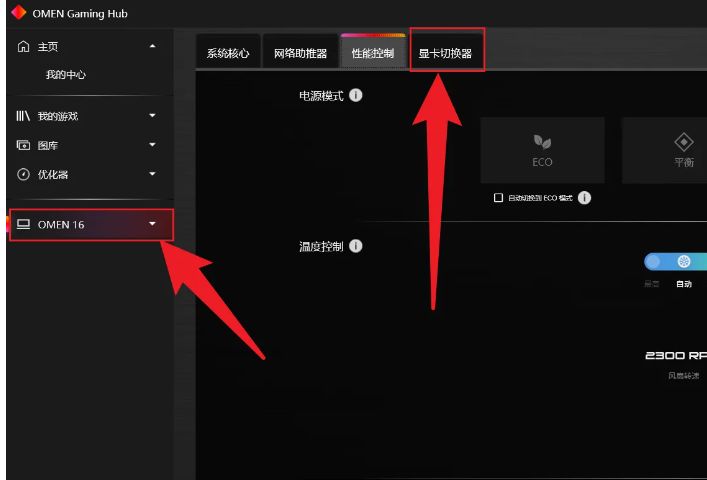Open the info icon beside 自动切换到 ECO 模式
The width and height of the screenshot is (707, 480).
584,198
